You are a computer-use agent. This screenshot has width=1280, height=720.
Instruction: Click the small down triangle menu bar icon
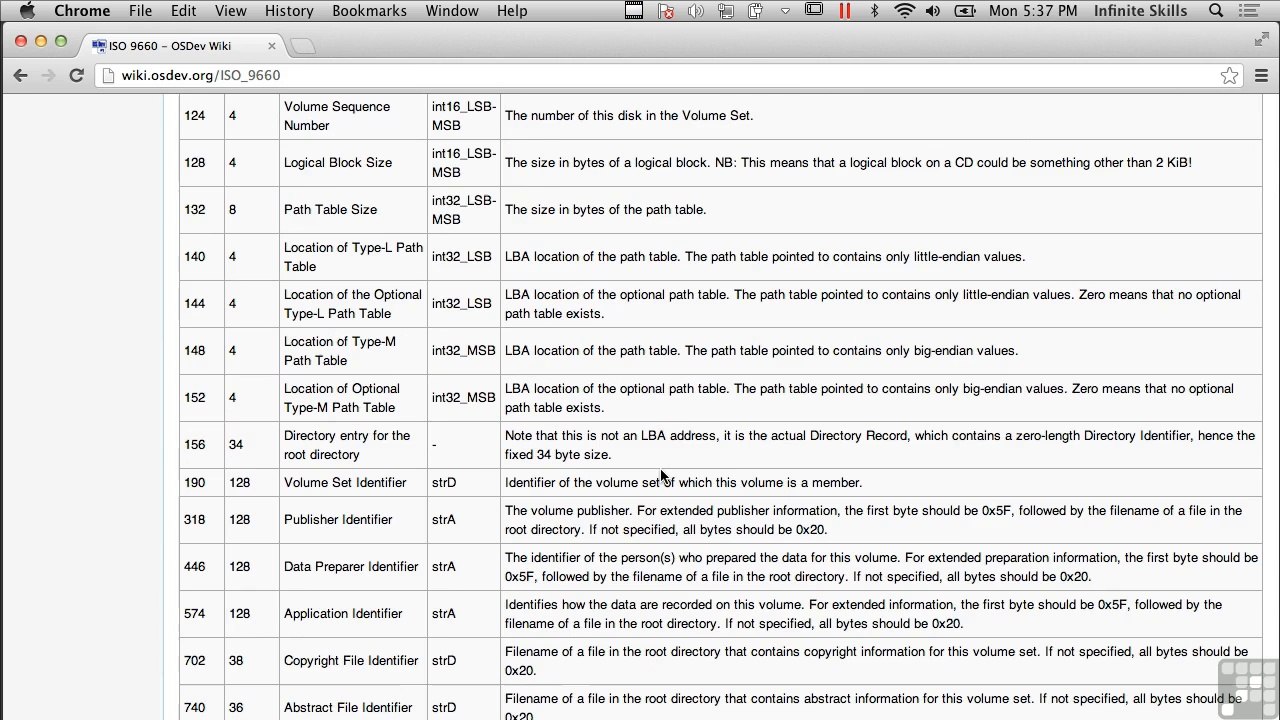pyautogui.click(x=785, y=11)
